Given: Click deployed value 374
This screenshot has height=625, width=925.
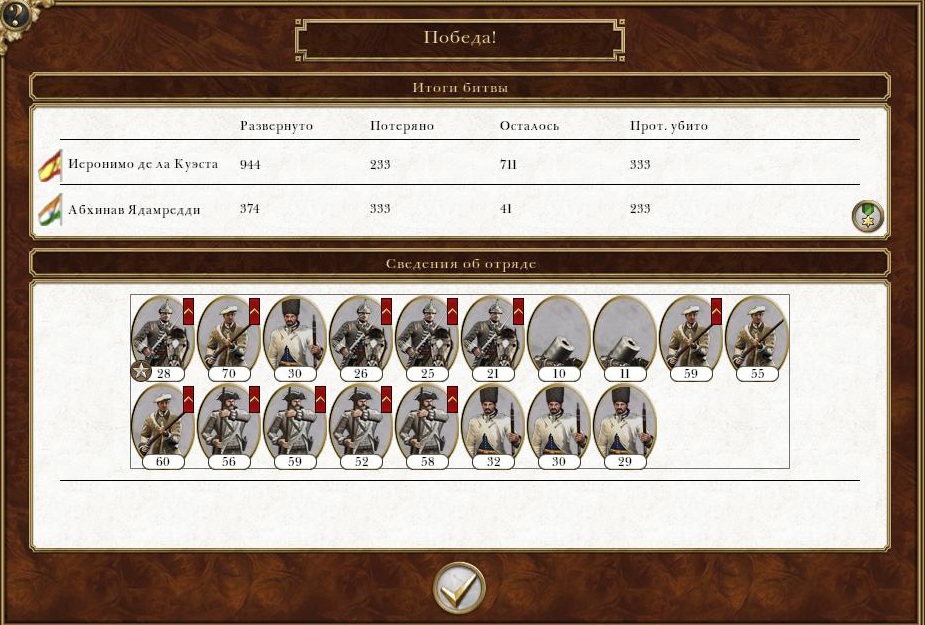Looking at the screenshot, I should [x=250, y=209].
